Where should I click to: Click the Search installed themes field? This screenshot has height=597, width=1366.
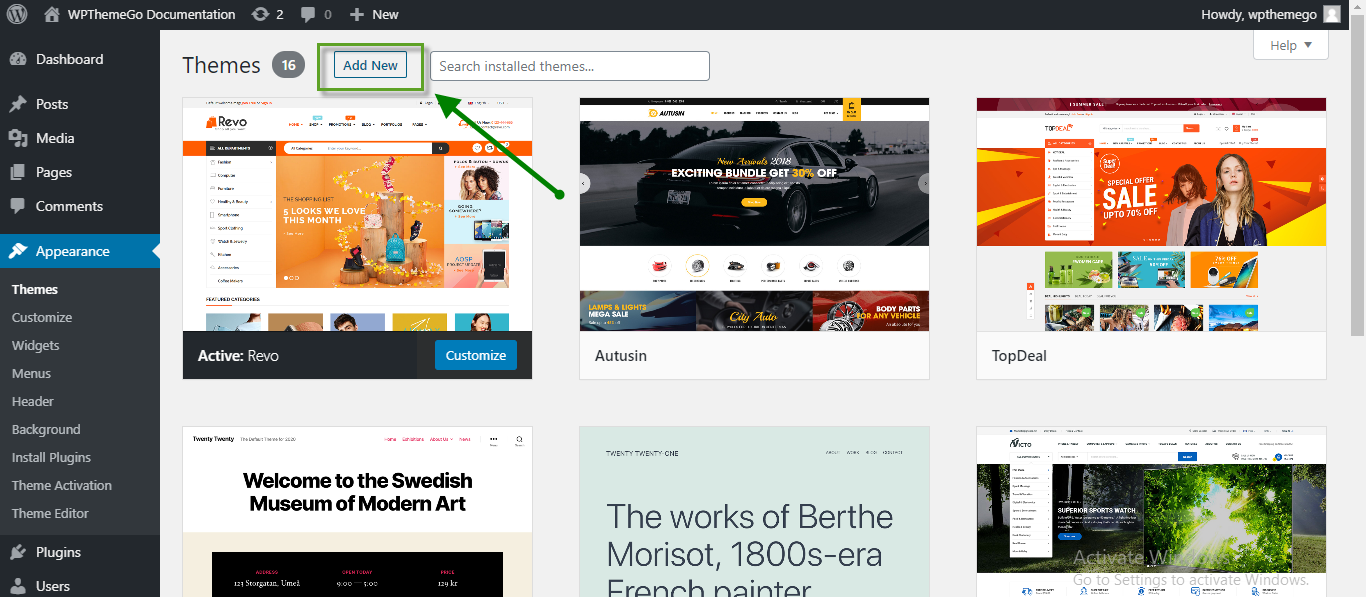[569, 66]
